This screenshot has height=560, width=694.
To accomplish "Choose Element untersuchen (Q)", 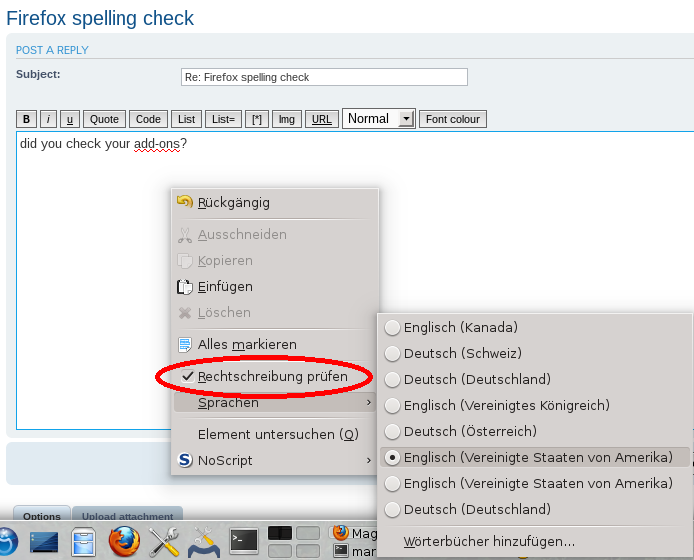I will [275, 434].
